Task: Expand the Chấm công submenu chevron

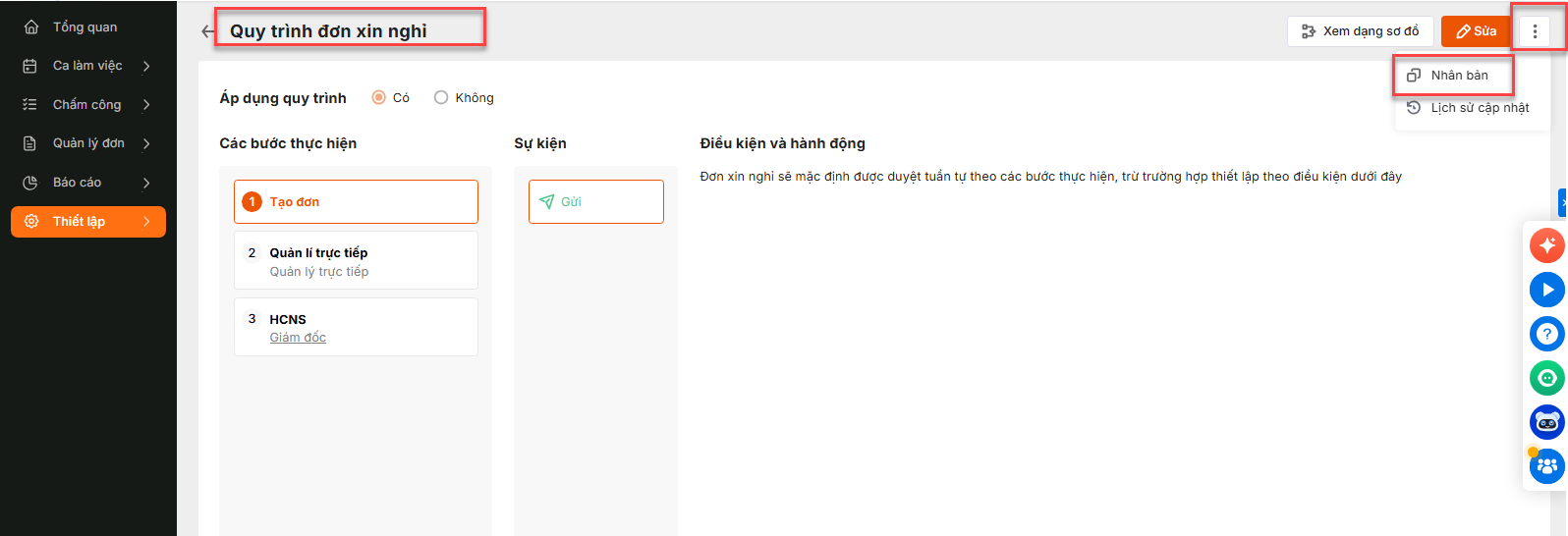Action: [146, 104]
